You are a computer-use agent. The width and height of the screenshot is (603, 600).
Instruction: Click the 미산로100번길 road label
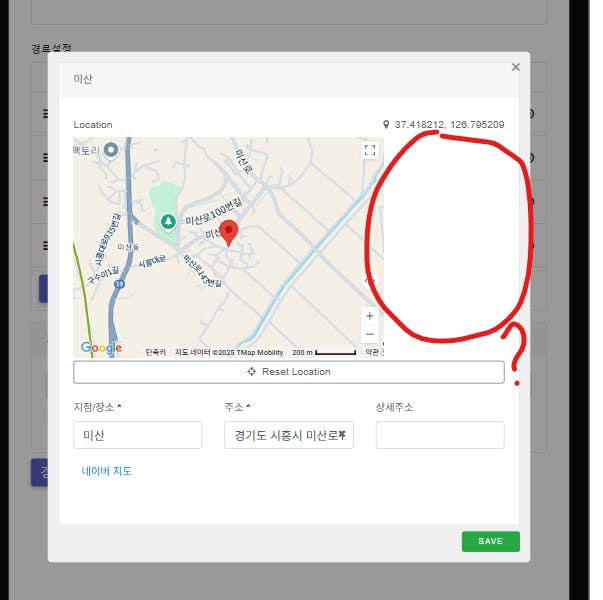(214, 212)
